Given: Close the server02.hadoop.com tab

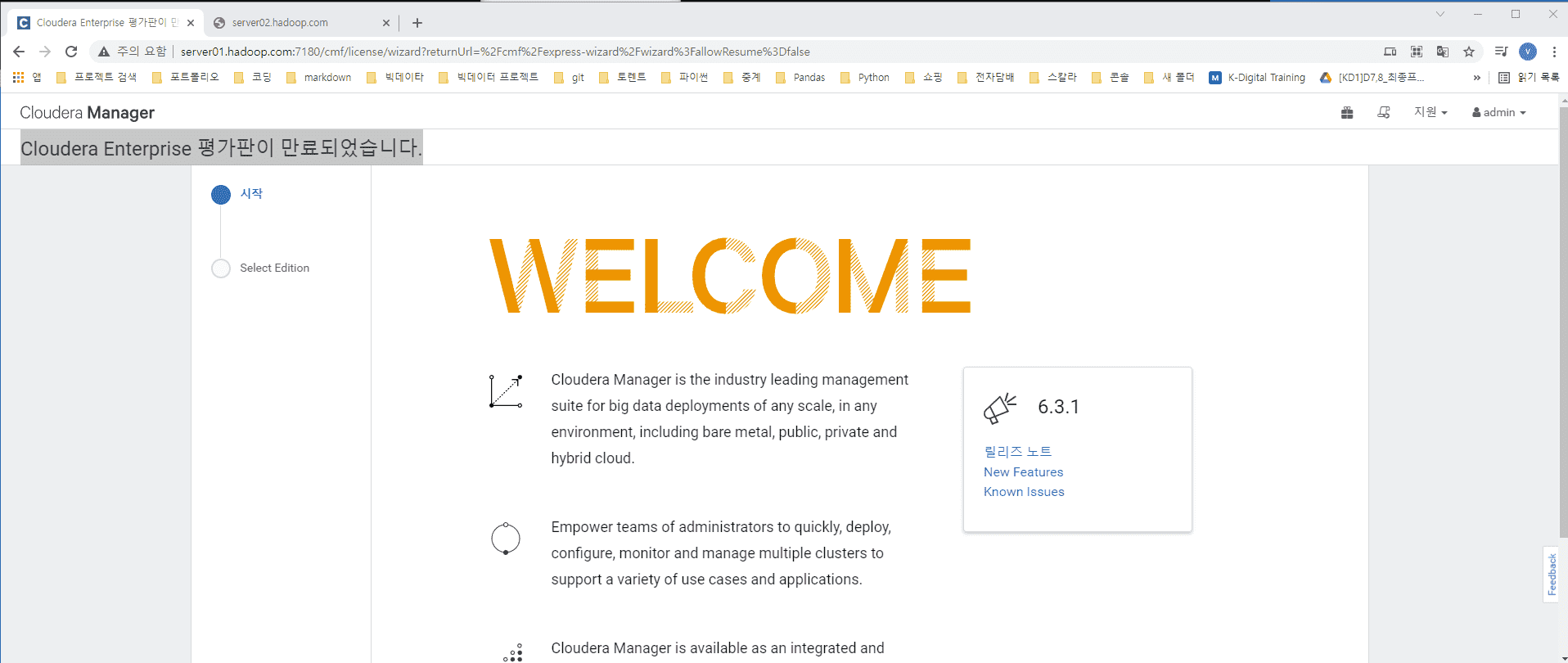Looking at the screenshot, I should [387, 23].
